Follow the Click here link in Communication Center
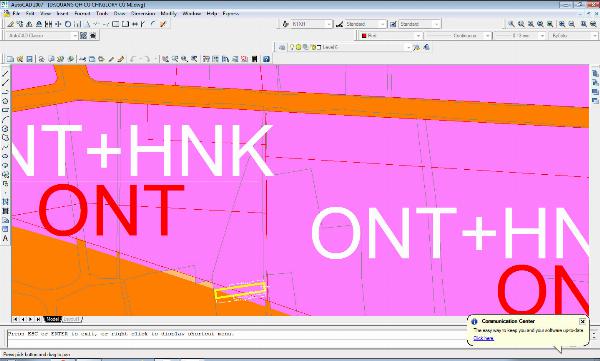The height and width of the screenshot is (361, 600). point(483,338)
